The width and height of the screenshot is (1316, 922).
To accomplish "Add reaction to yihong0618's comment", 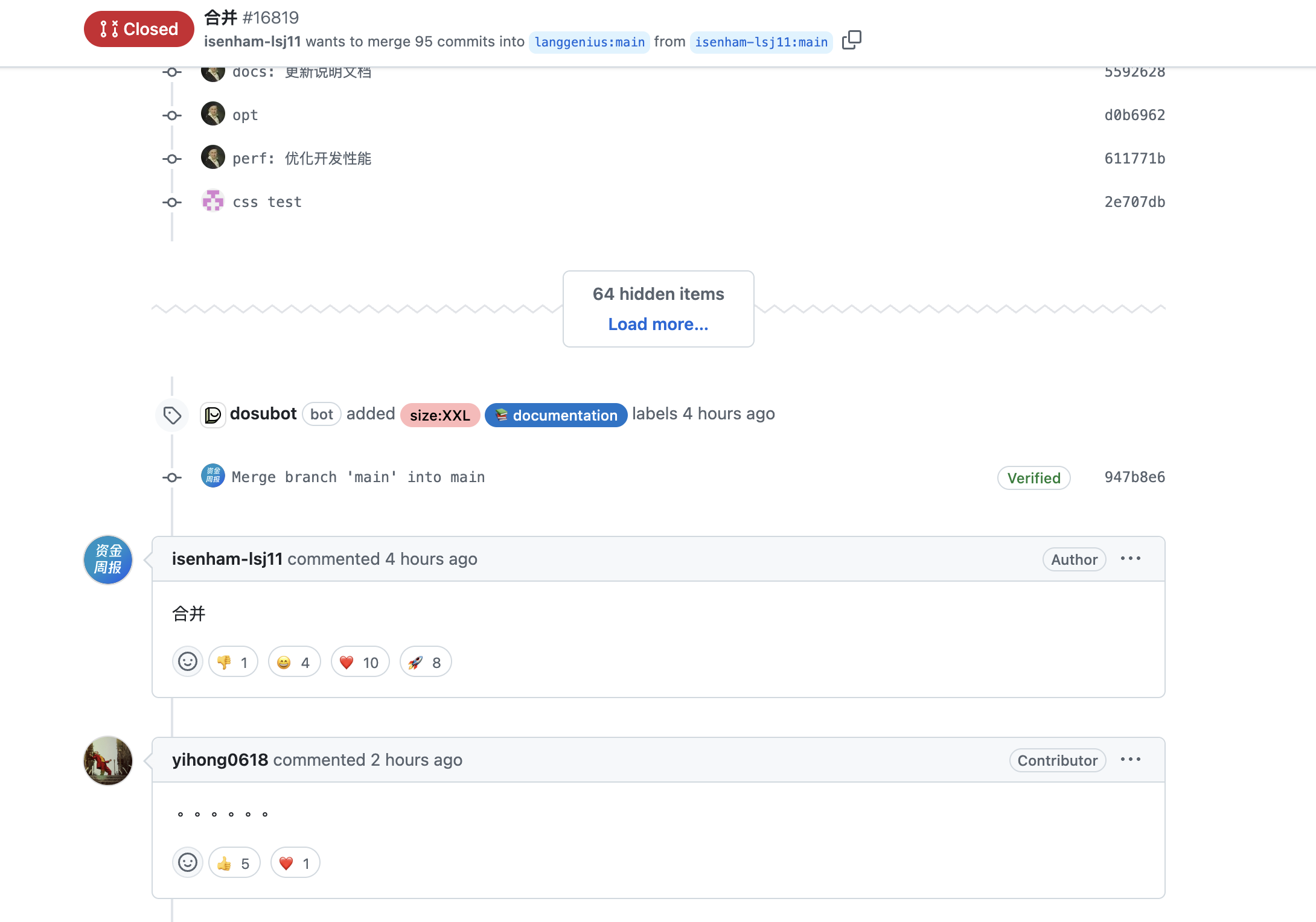I will click(188, 863).
